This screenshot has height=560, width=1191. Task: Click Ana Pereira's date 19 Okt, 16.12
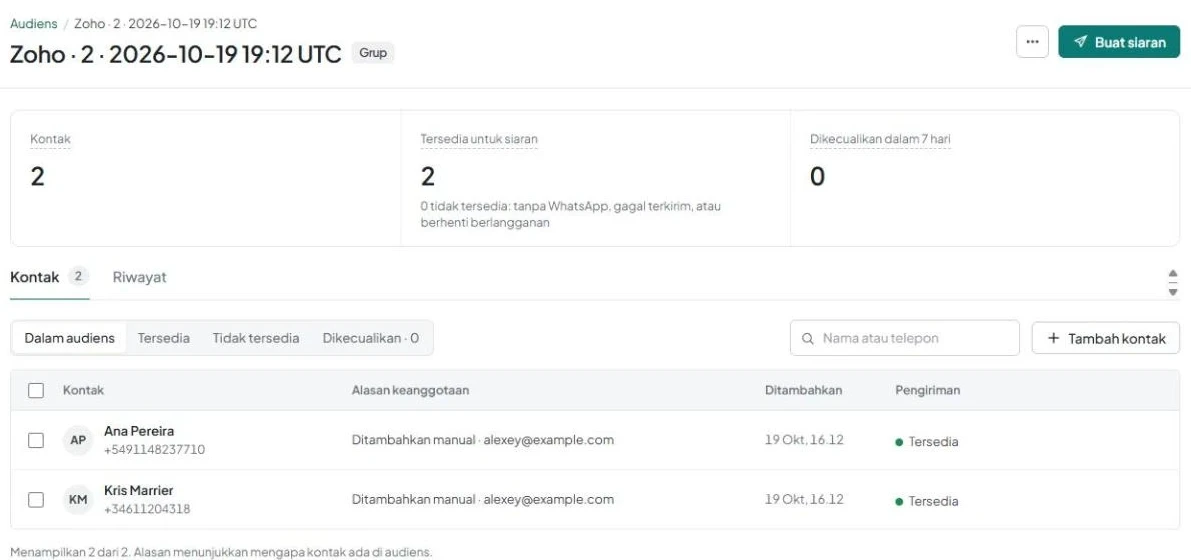click(804, 440)
